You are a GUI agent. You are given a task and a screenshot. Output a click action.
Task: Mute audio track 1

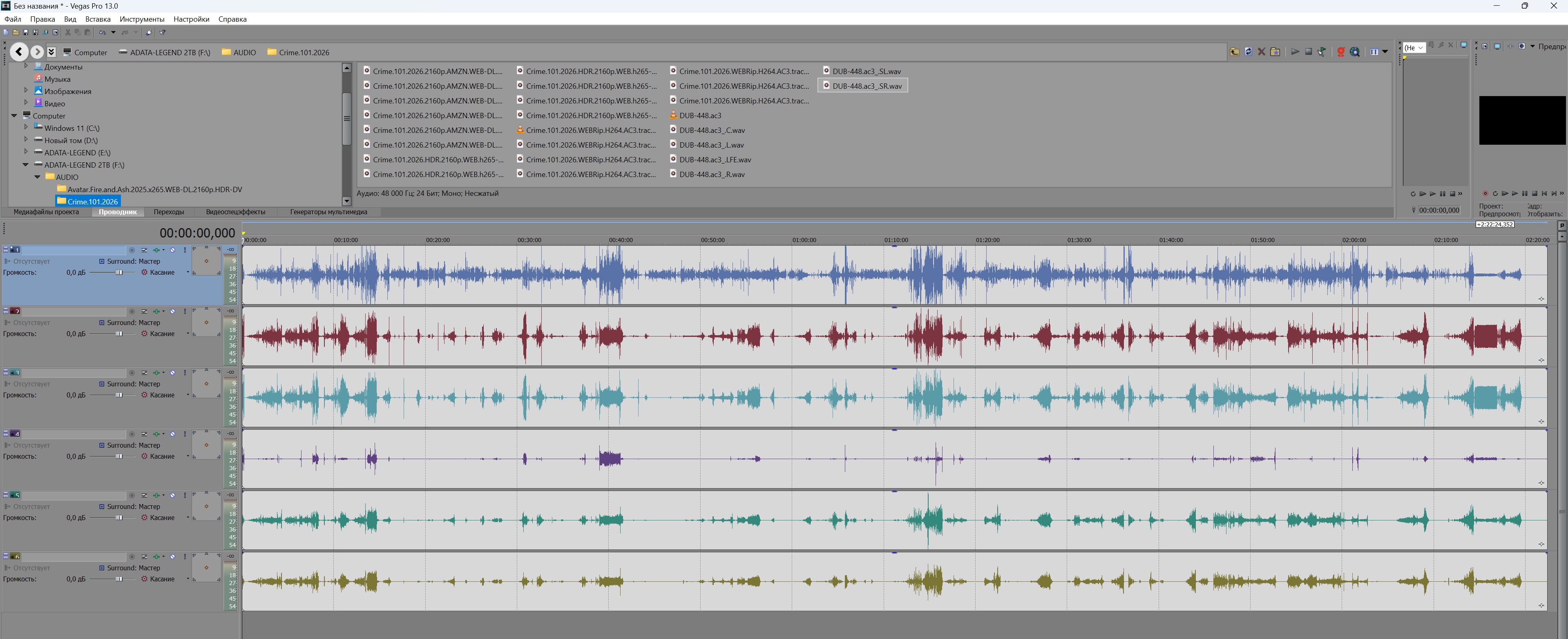point(172,250)
